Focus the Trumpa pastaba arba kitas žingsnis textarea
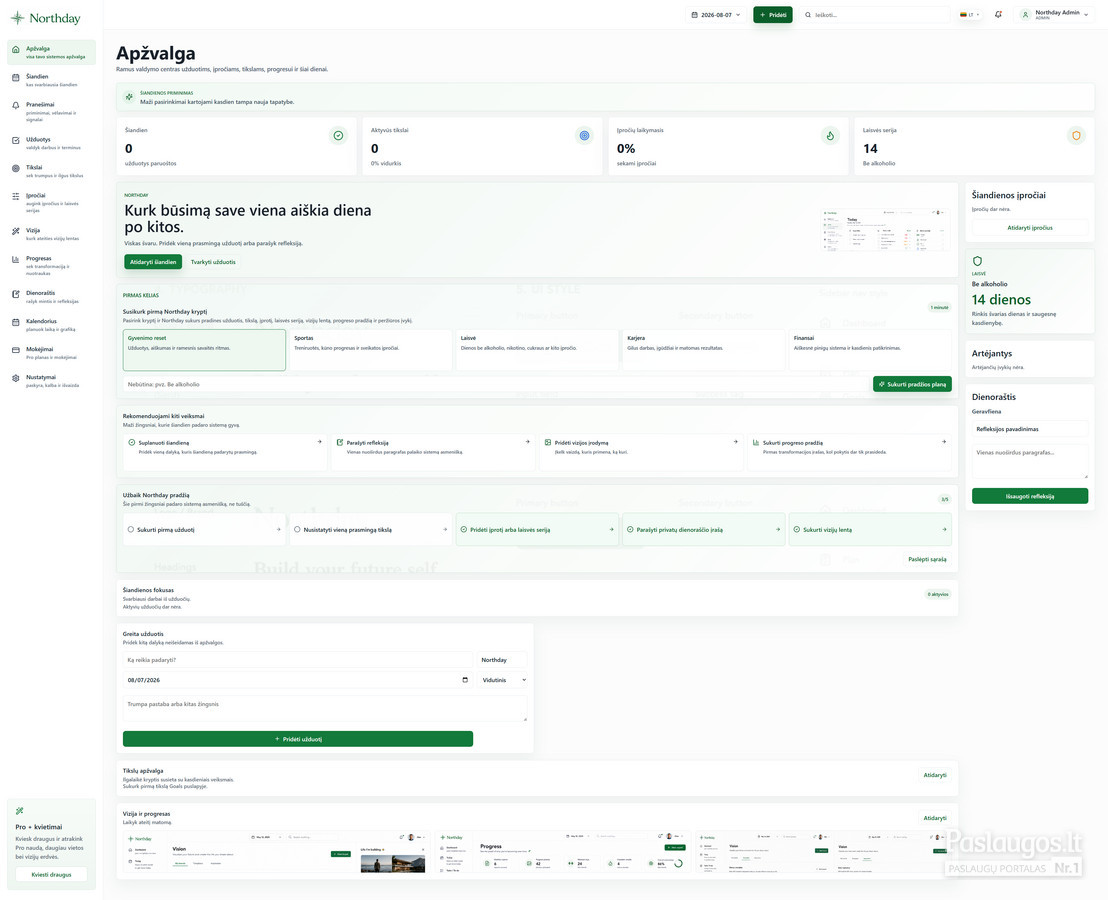This screenshot has width=1108, height=900. 325,709
